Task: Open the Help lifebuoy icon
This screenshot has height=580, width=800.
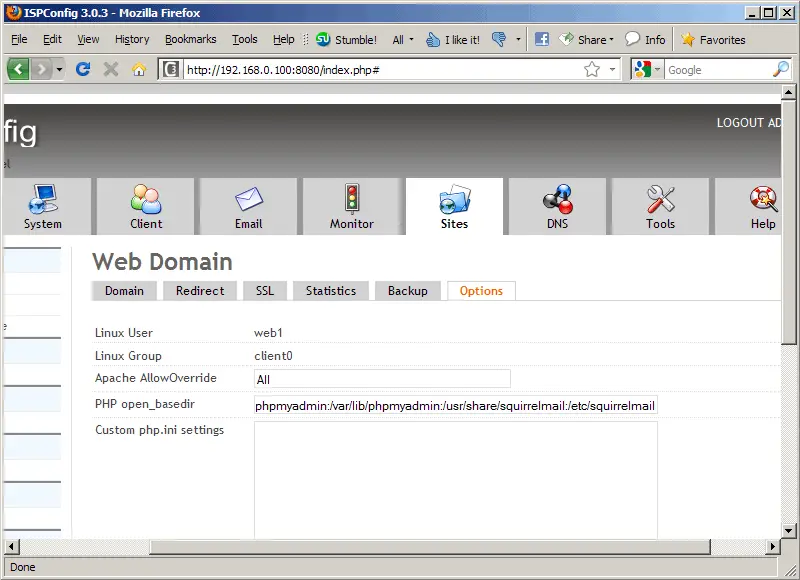Action: (x=763, y=199)
